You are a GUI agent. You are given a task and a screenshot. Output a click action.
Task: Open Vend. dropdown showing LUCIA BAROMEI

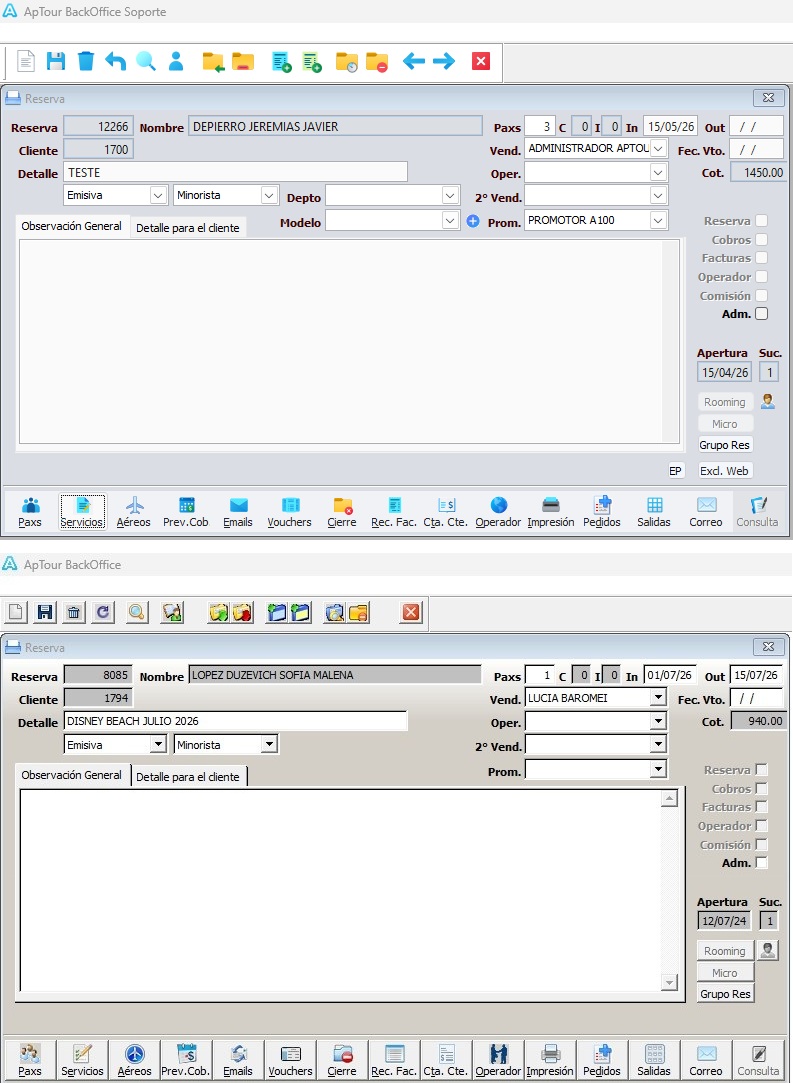click(x=658, y=698)
